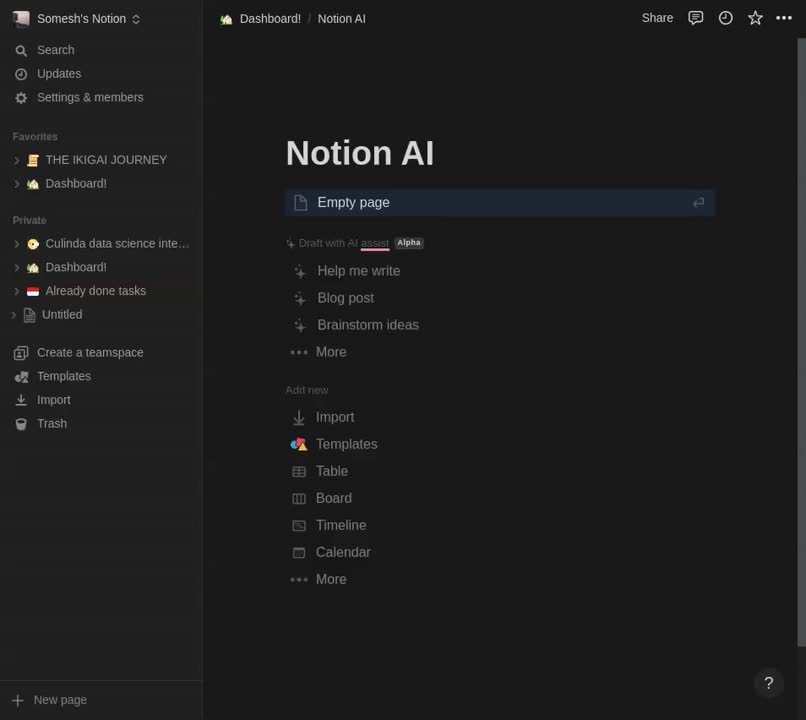Click the enter arrow on Empty page row

click(x=698, y=203)
